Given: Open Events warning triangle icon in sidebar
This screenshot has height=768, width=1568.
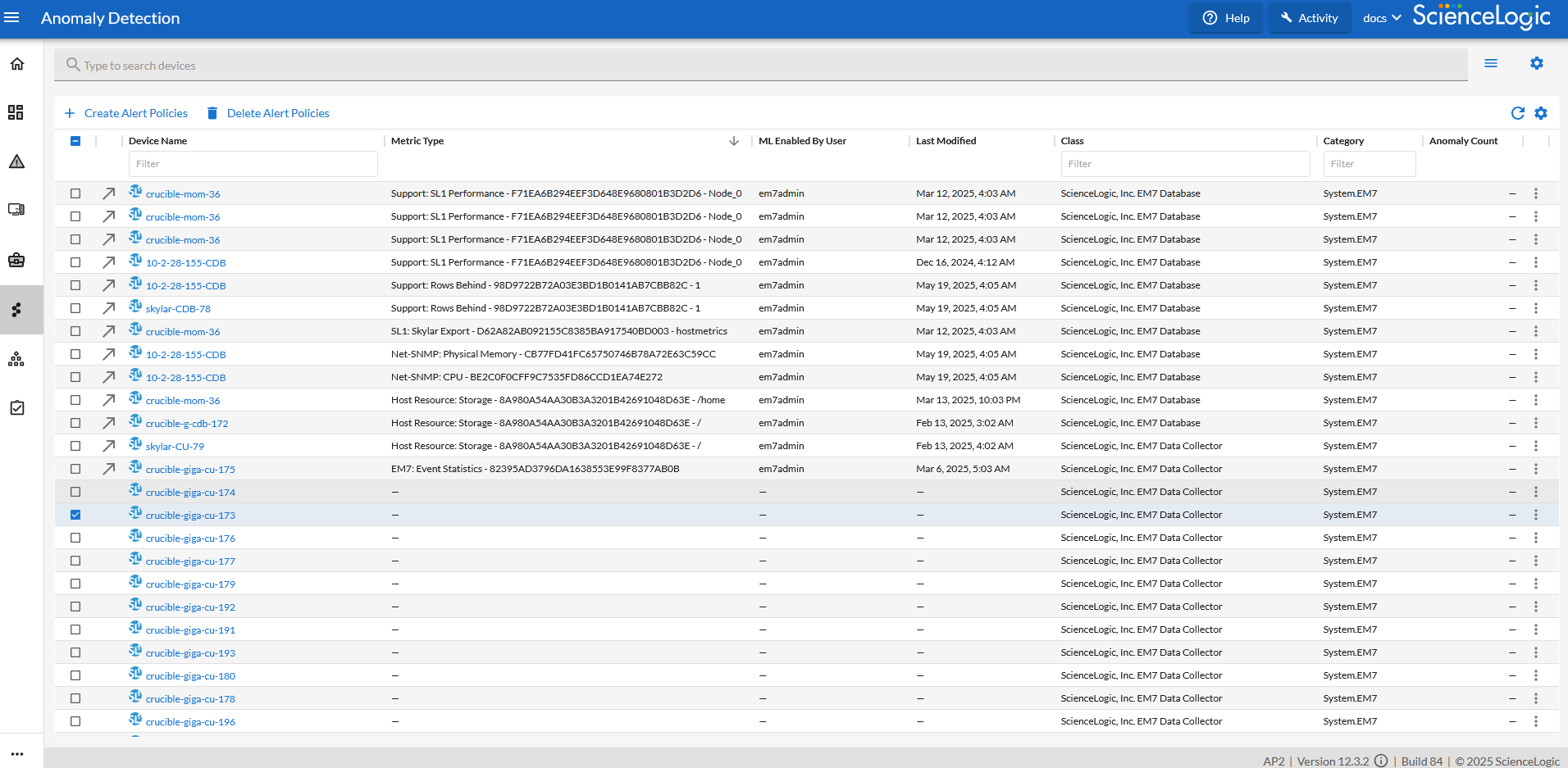Looking at the screenshot, I should [16, 161].
